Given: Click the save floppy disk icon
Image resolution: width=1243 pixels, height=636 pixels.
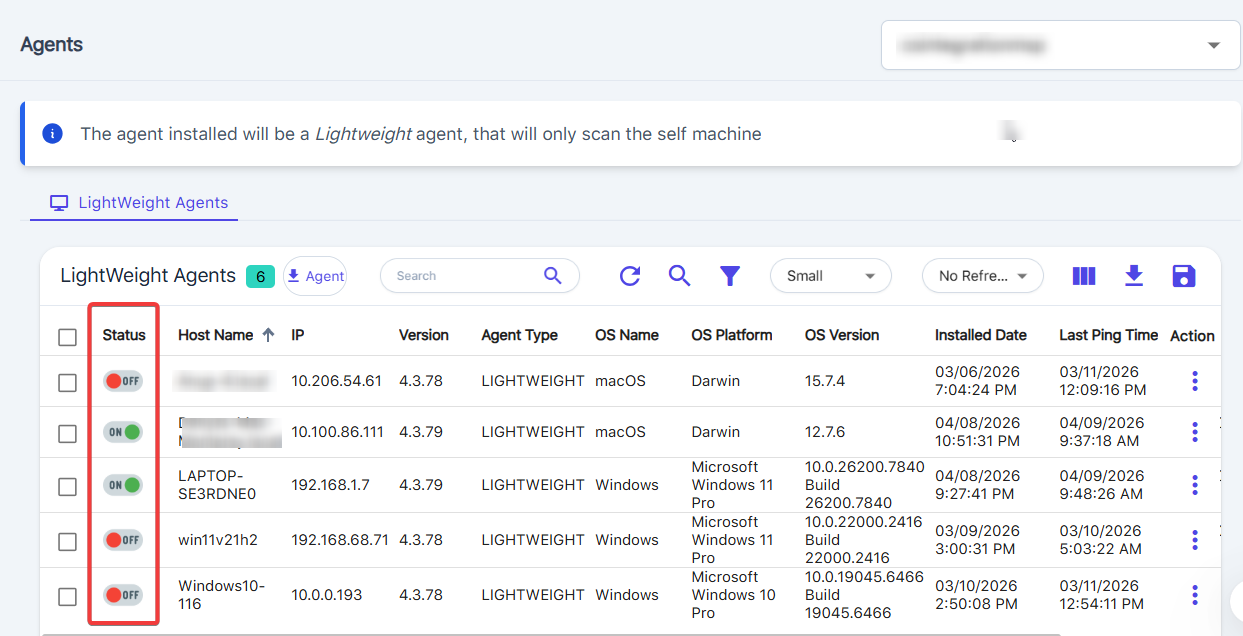Looking at the screenshot, I should (x=1184, y=276).
